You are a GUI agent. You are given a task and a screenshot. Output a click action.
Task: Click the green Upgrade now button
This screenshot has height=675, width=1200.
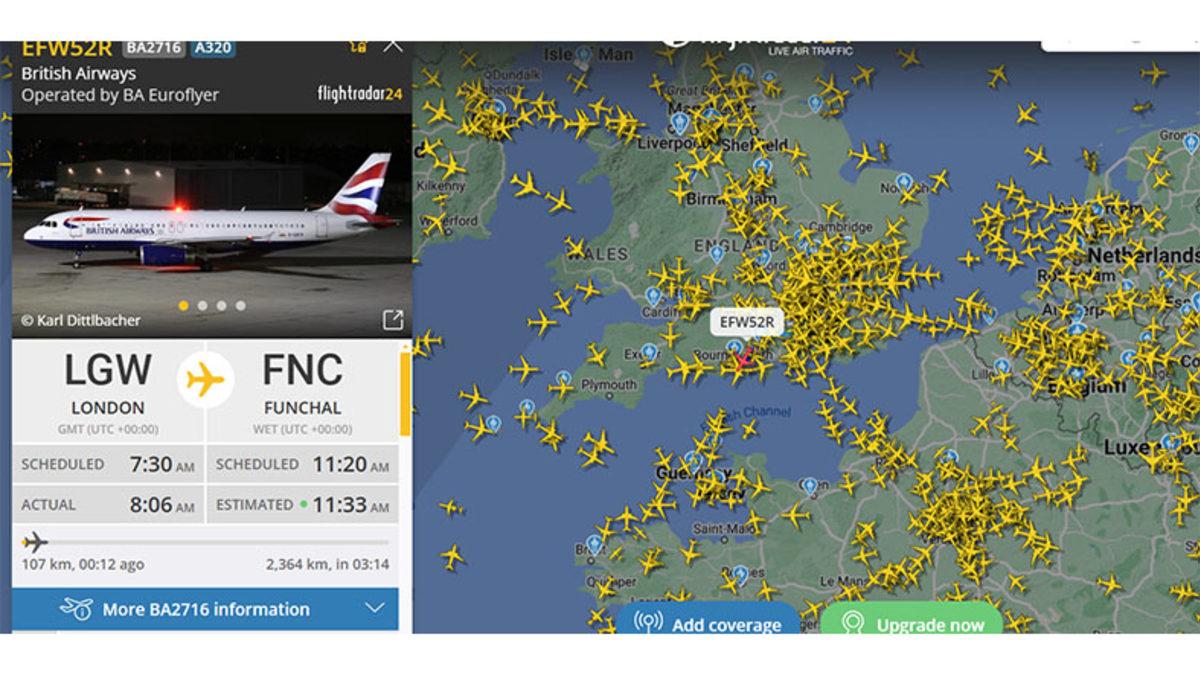911,619
